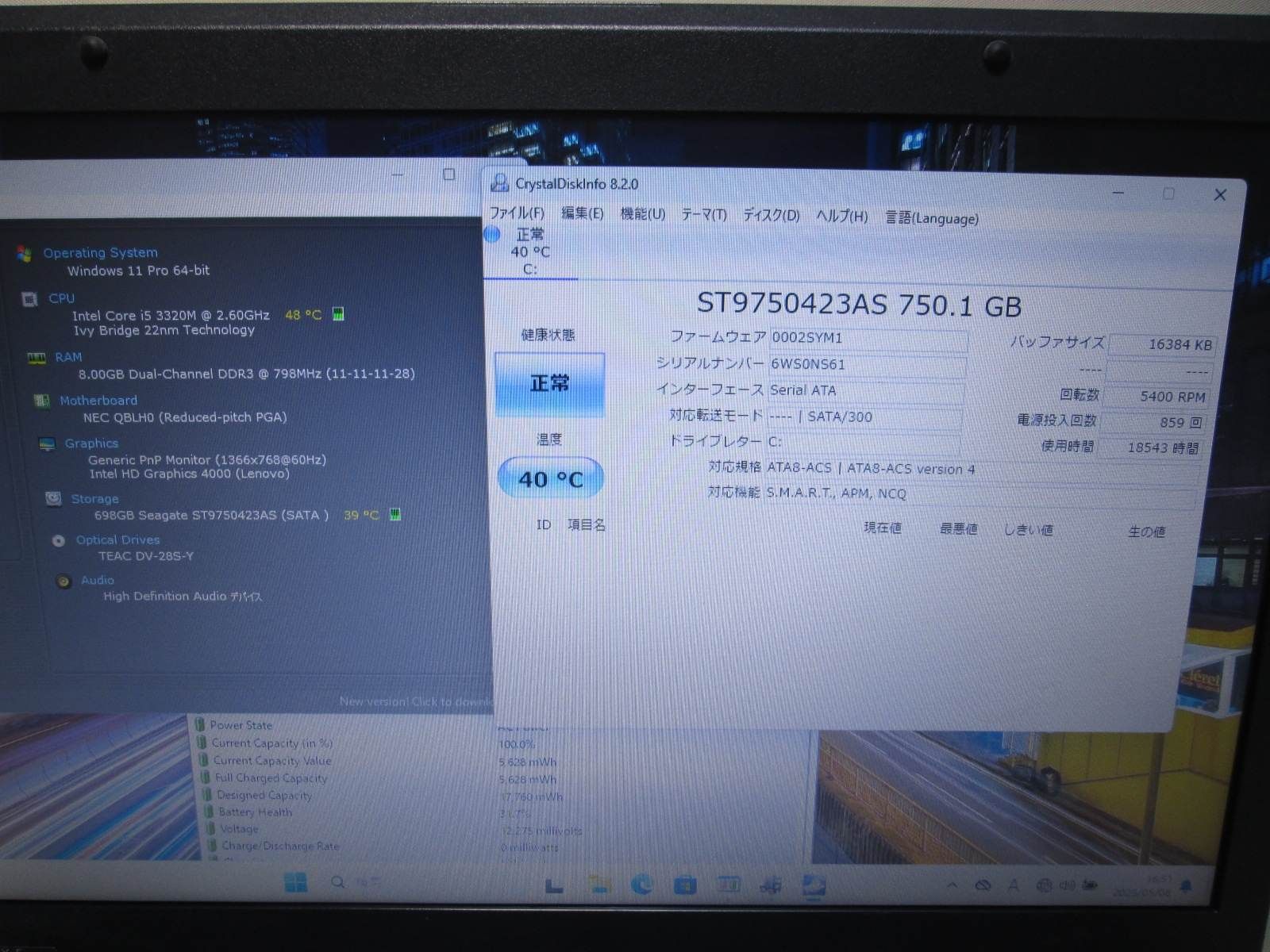
Task: Select the Power State row in battery window
Action: [x=241, y=725]
